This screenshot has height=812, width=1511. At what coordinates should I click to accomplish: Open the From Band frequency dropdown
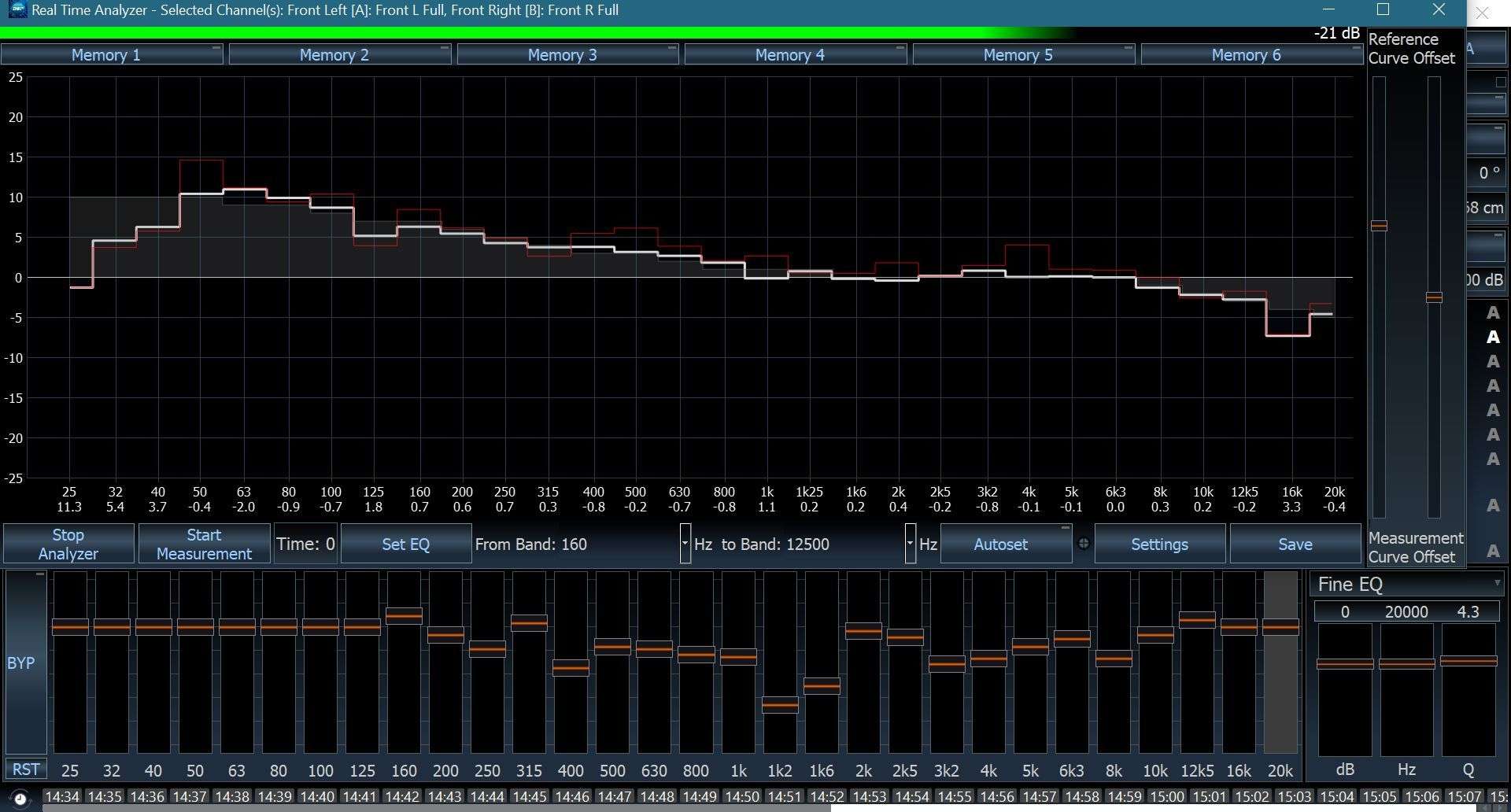pos(685,544)
